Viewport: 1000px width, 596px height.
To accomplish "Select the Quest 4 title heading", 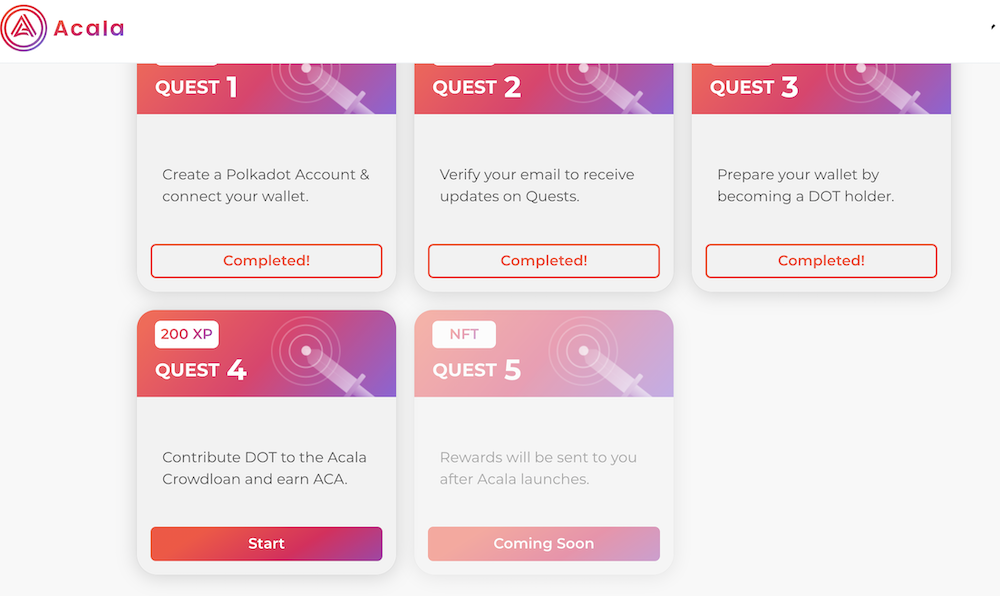I will click(201, 370).
